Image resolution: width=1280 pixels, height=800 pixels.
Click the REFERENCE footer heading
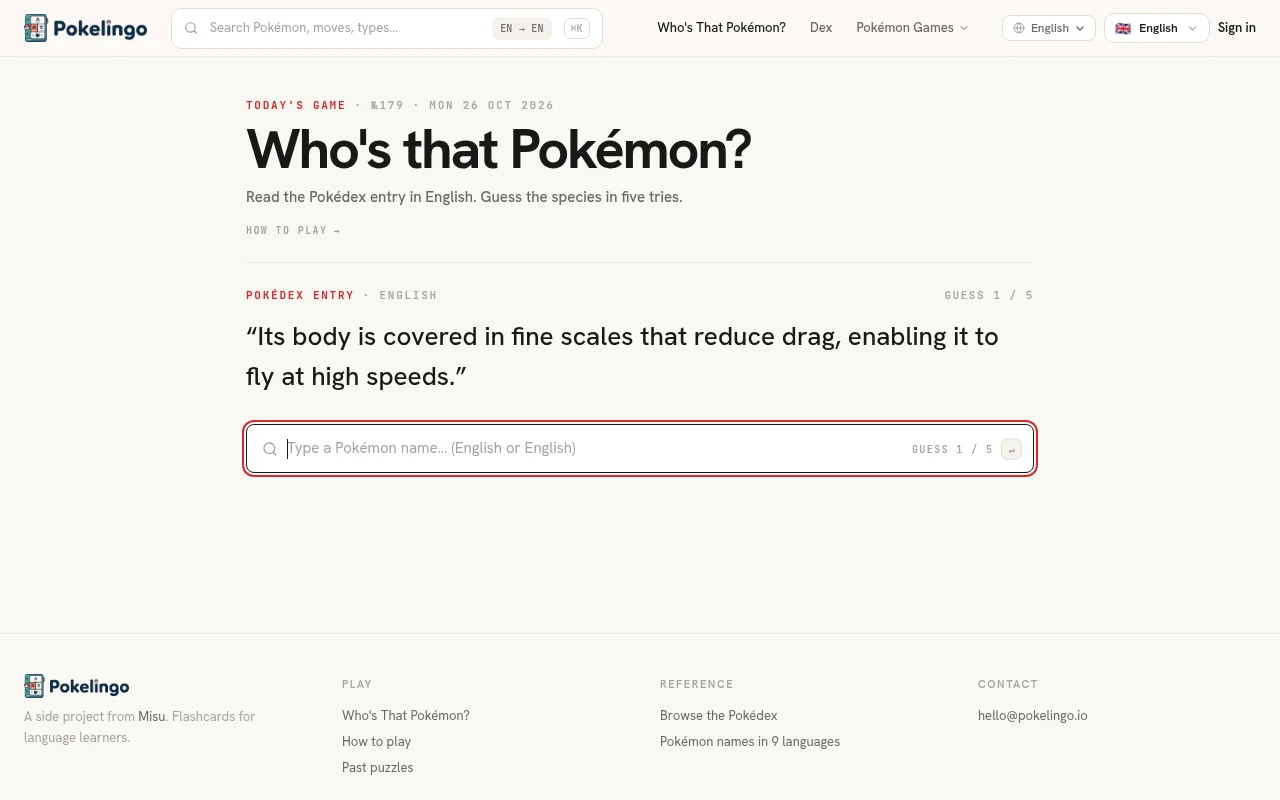(x=697, y=685)
